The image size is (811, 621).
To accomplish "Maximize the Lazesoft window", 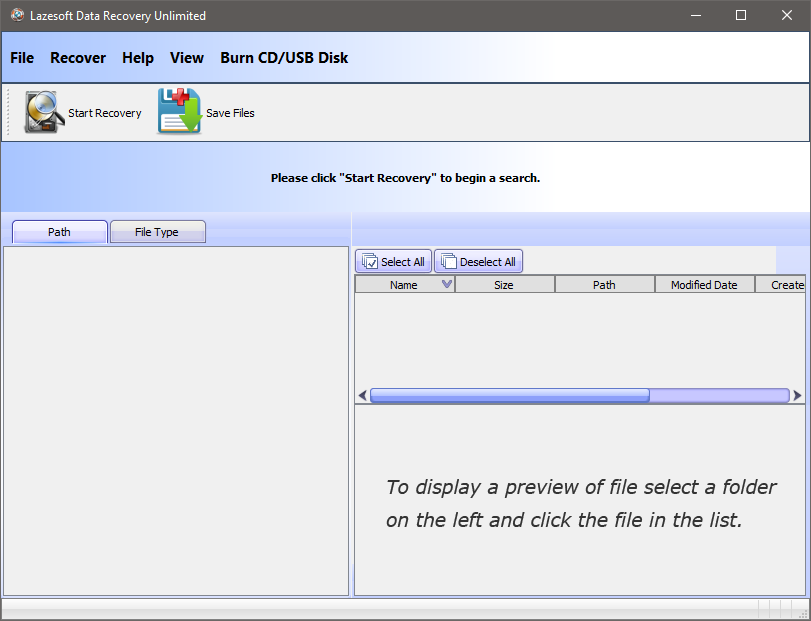I will (x=741, y=15).
